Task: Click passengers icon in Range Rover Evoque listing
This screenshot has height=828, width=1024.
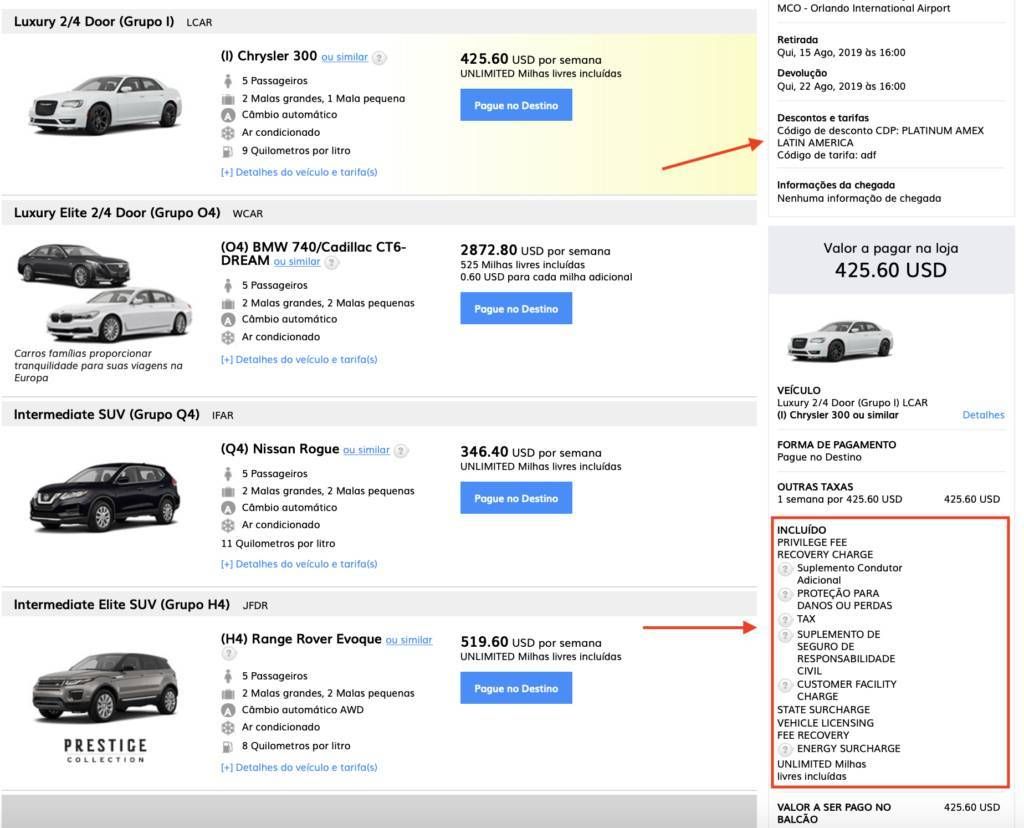Action: pos(228,676)
